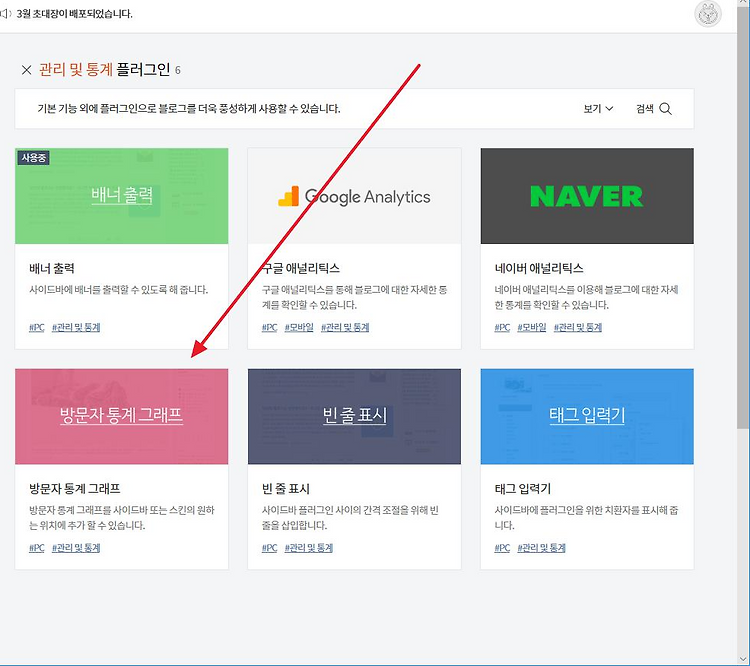The height and width of the screenshot is (666, 750).
Task: Click #모바일 tag under 네이버 애널리틱스
Action: pos(532,327)
